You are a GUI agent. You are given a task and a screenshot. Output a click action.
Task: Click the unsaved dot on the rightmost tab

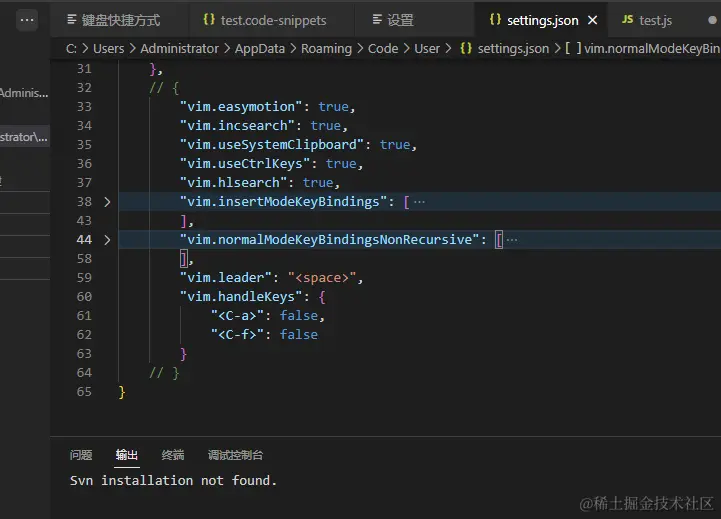tap(712, 20)
